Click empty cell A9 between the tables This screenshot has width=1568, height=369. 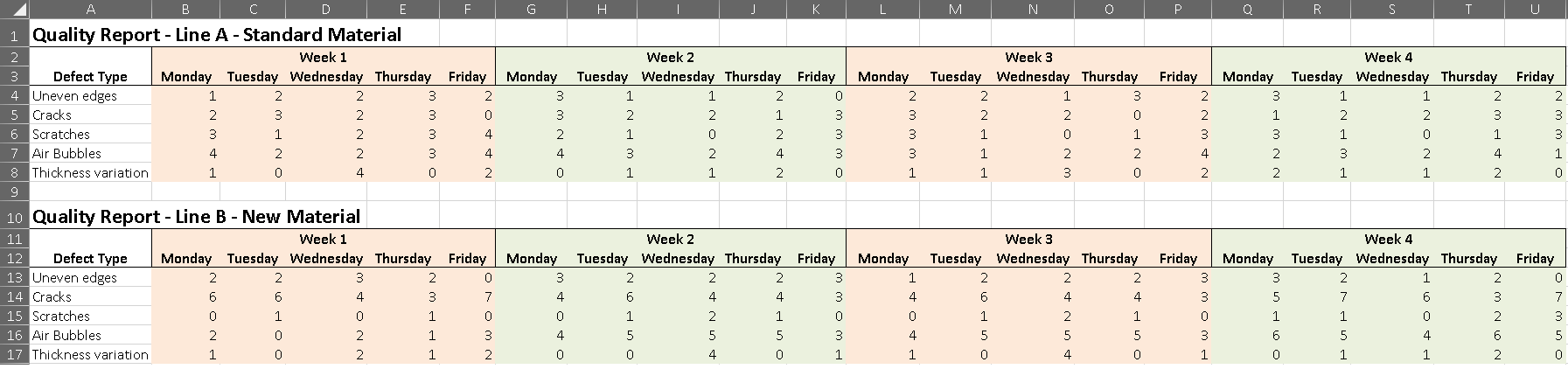(90, 191)
